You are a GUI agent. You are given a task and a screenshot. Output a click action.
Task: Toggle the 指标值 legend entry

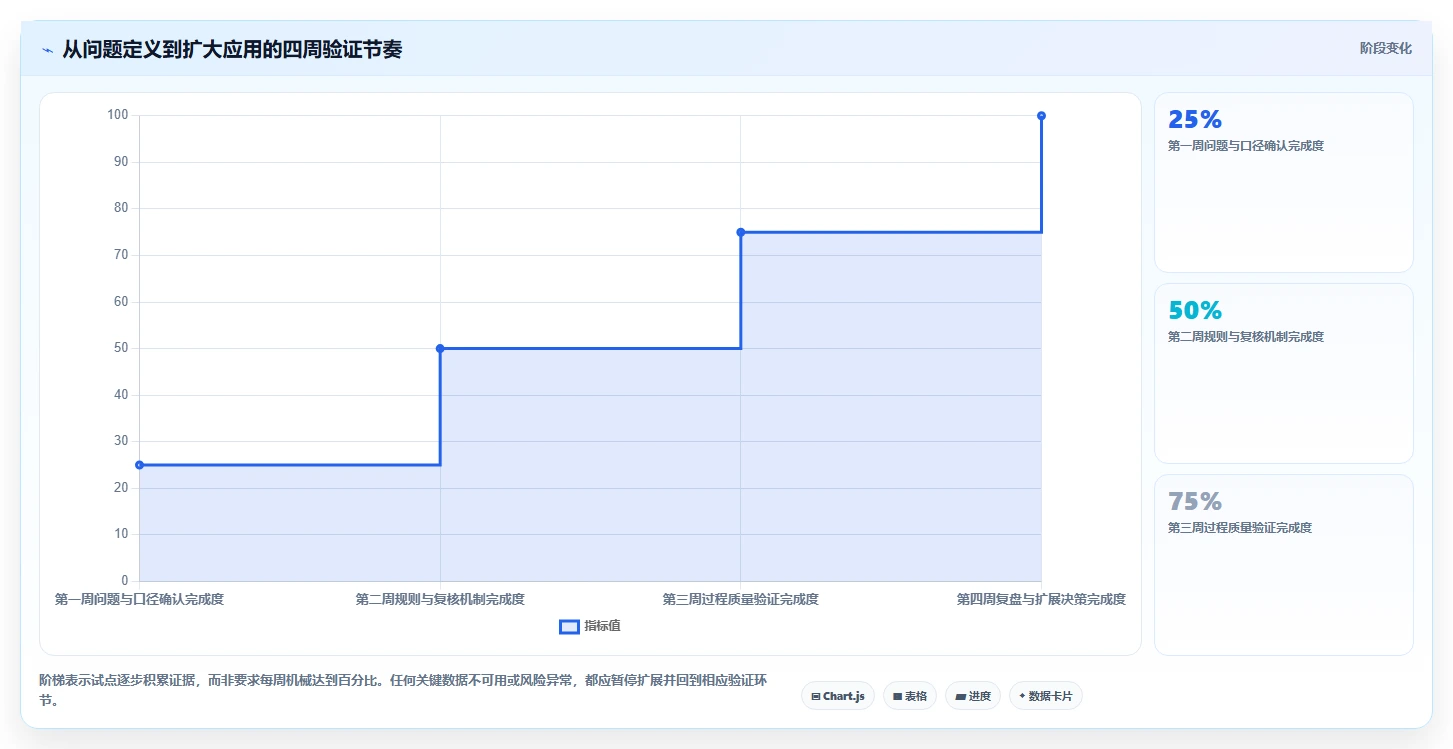pos(590,626)
